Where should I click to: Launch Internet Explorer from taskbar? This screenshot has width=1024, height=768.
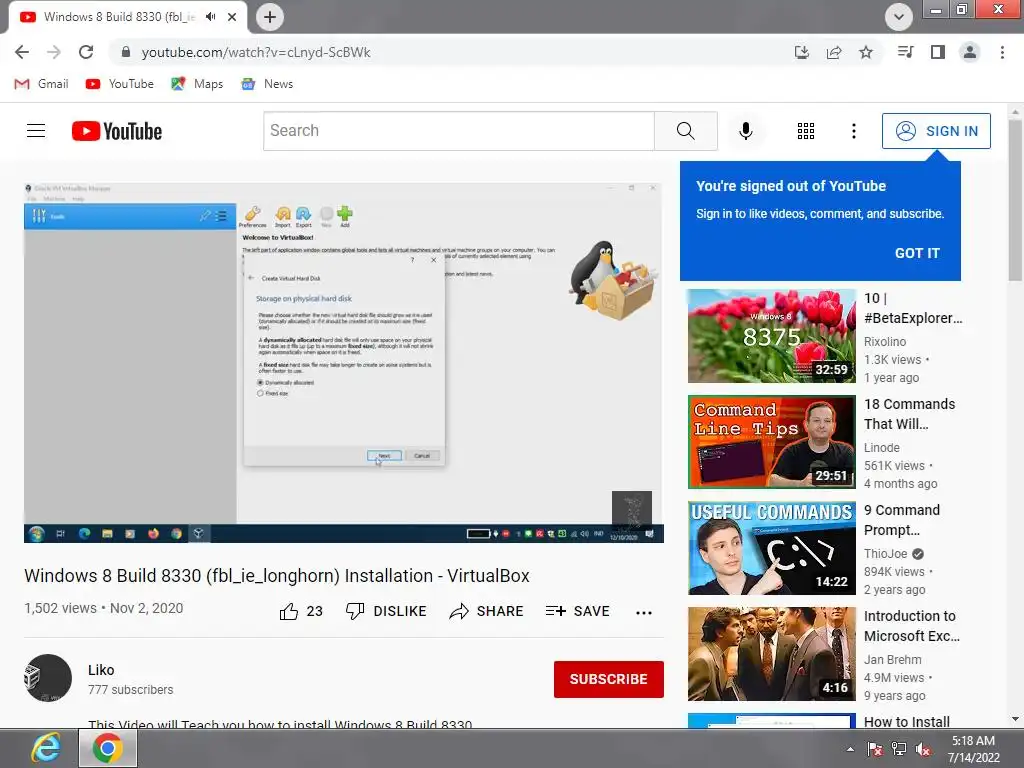coord(45,748)
